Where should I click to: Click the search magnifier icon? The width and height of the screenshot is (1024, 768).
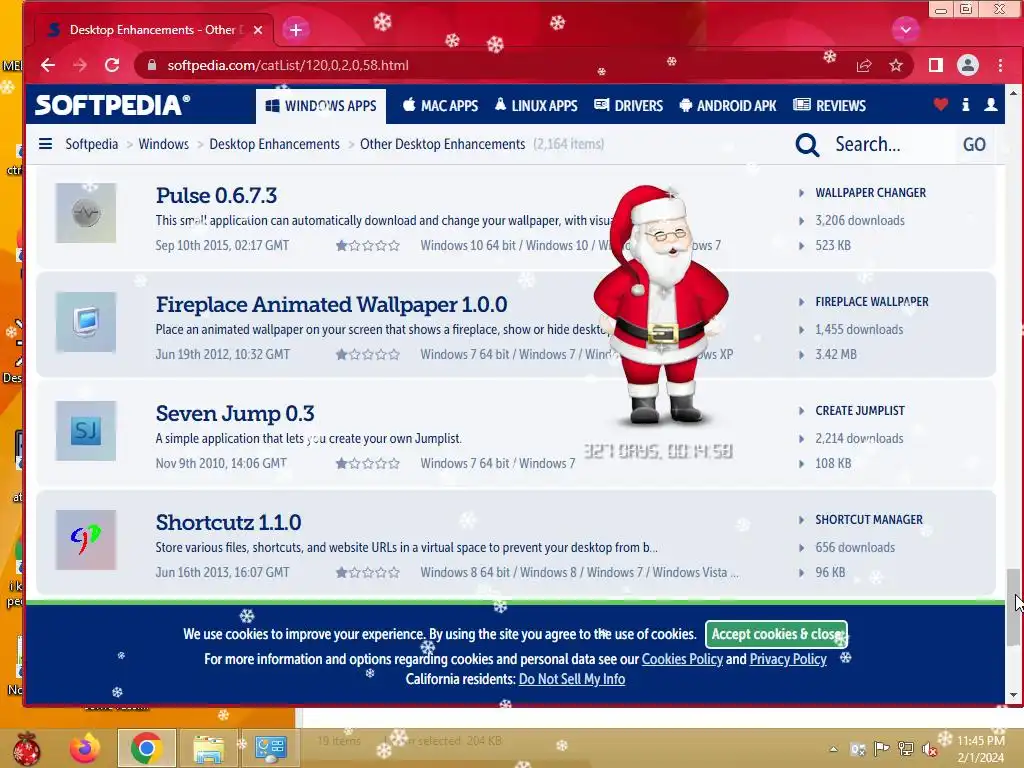[x=807, y=144]
